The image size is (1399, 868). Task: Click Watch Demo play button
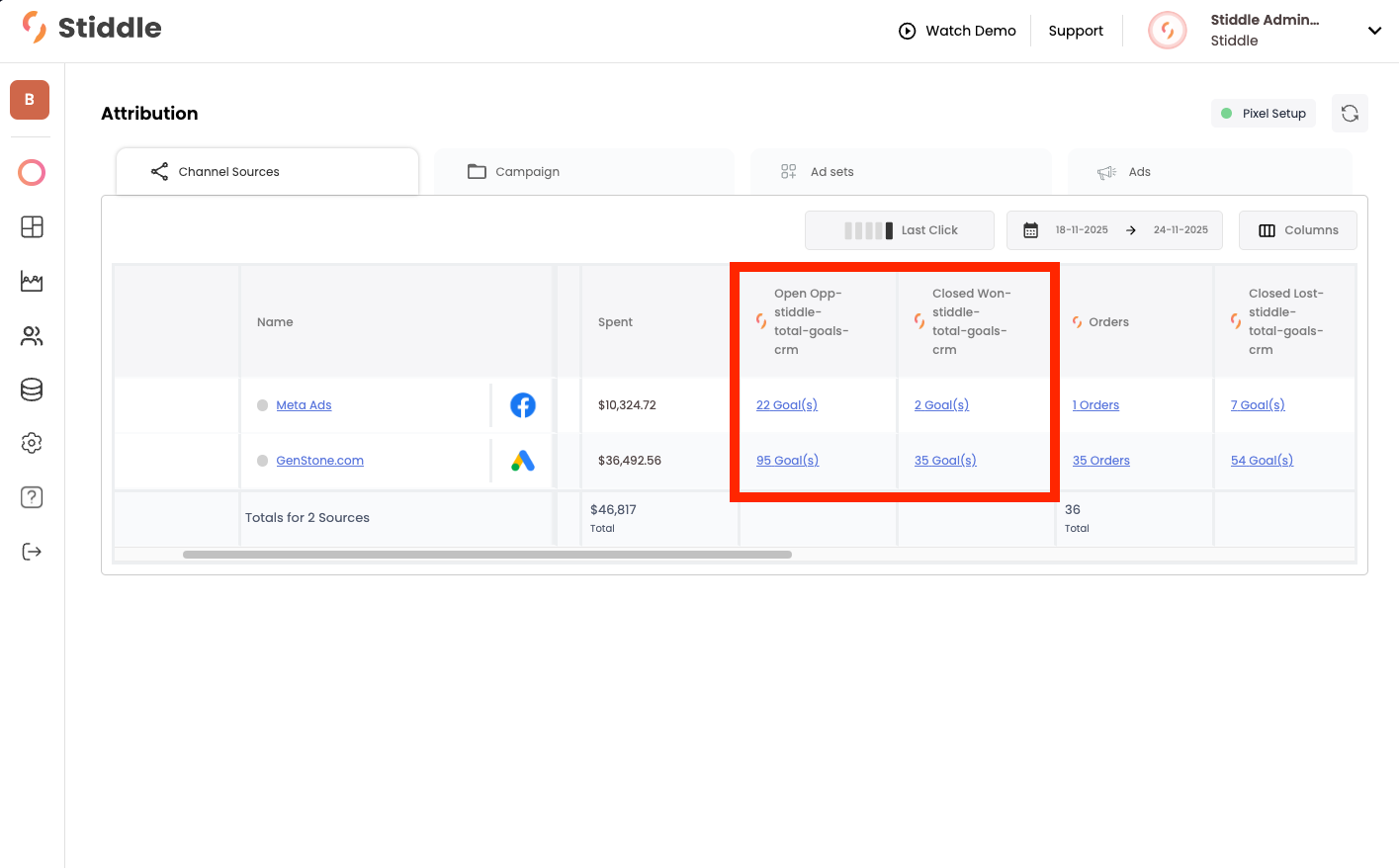click(x=957, y=31)
